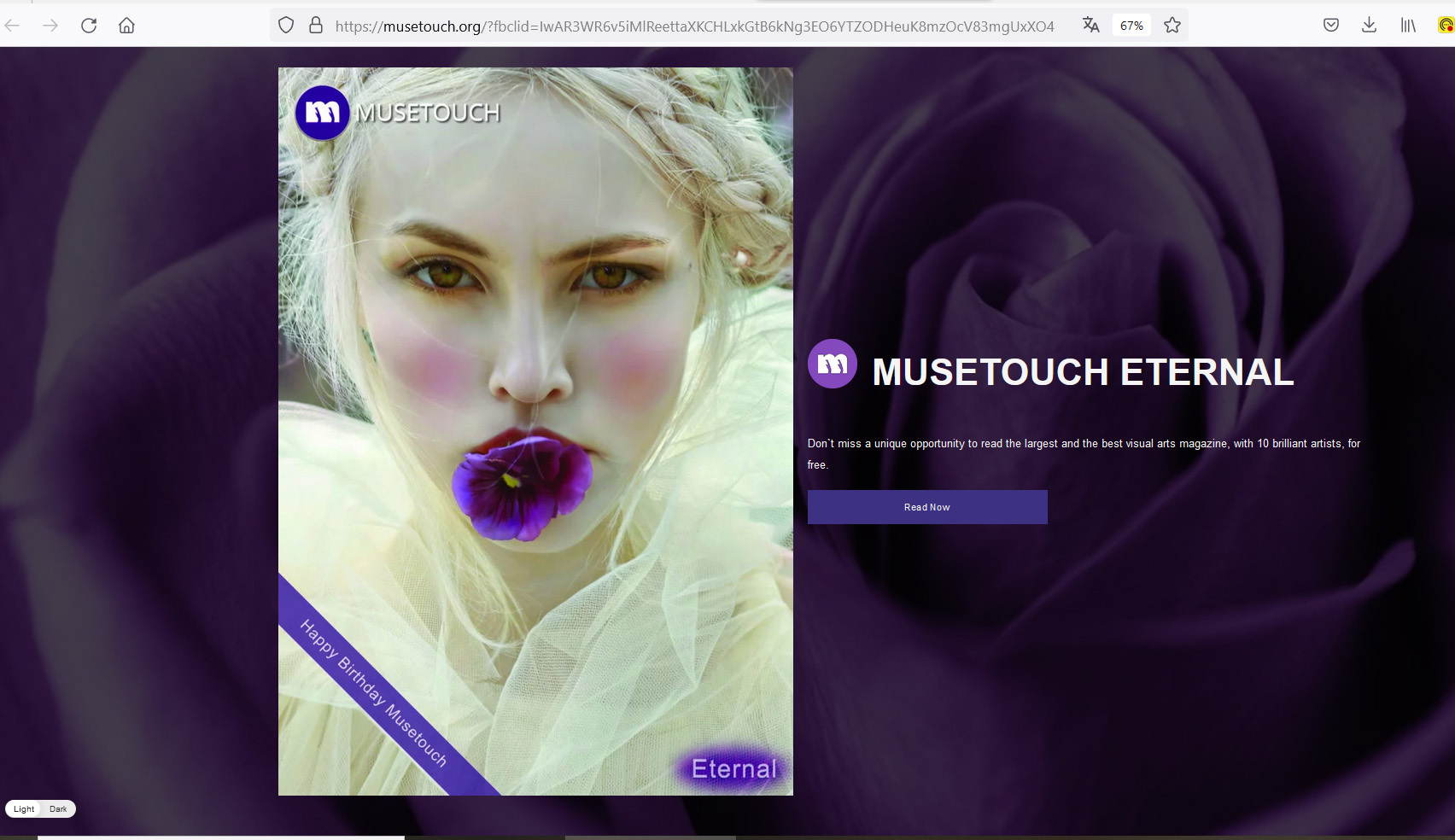Bookmark this page with the star
This screenshot has height=840, width=1455.
(x=1172, y=26)
